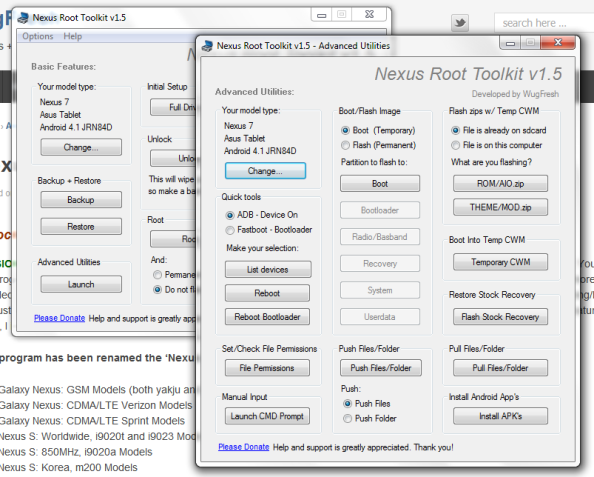Image resolution: width=594 pixels, height=477 pixels.
Task: Click the website search here field
Action: (x=544, y=23)
